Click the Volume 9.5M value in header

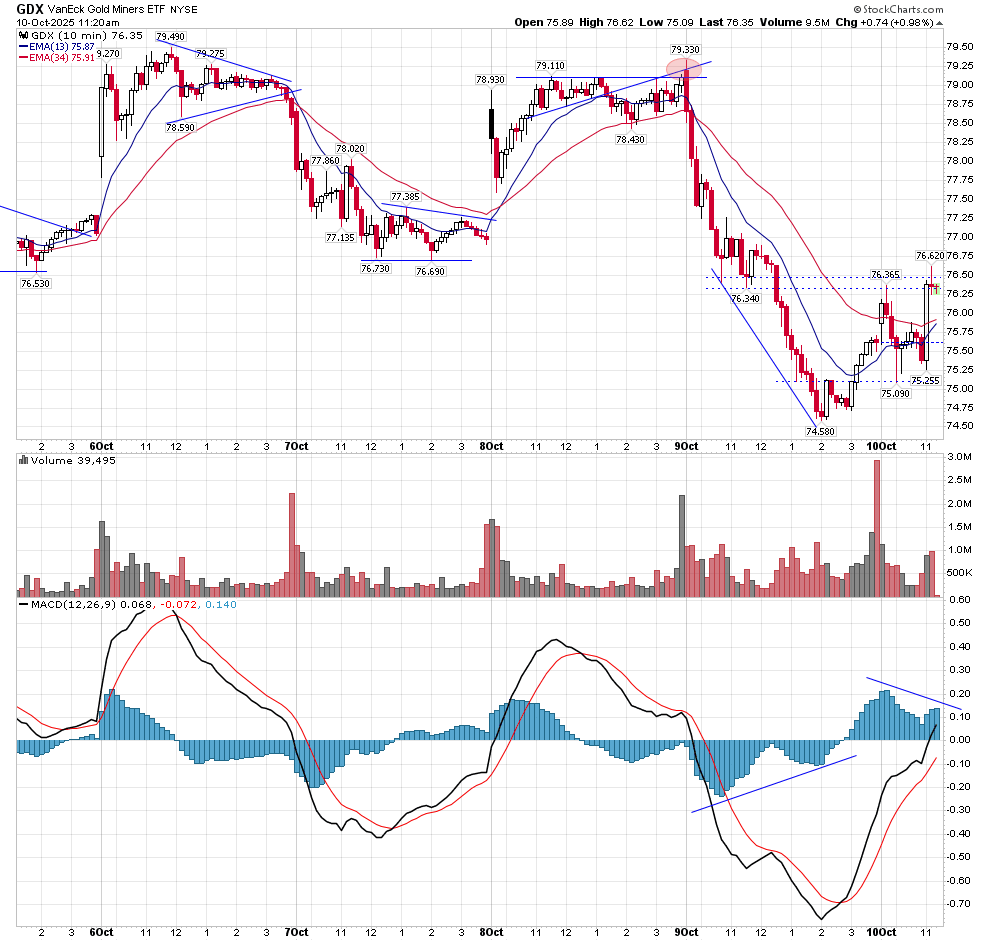point(798,22)
